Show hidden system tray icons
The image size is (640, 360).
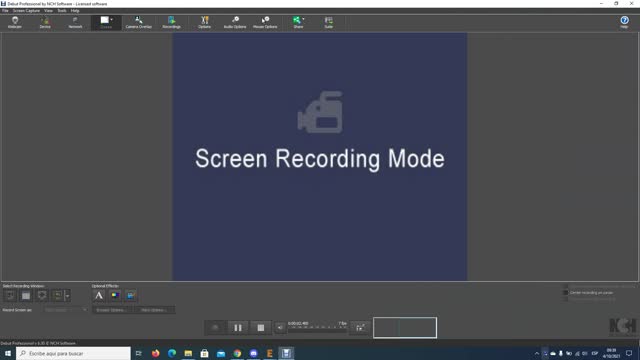click(x=537, y=353)
